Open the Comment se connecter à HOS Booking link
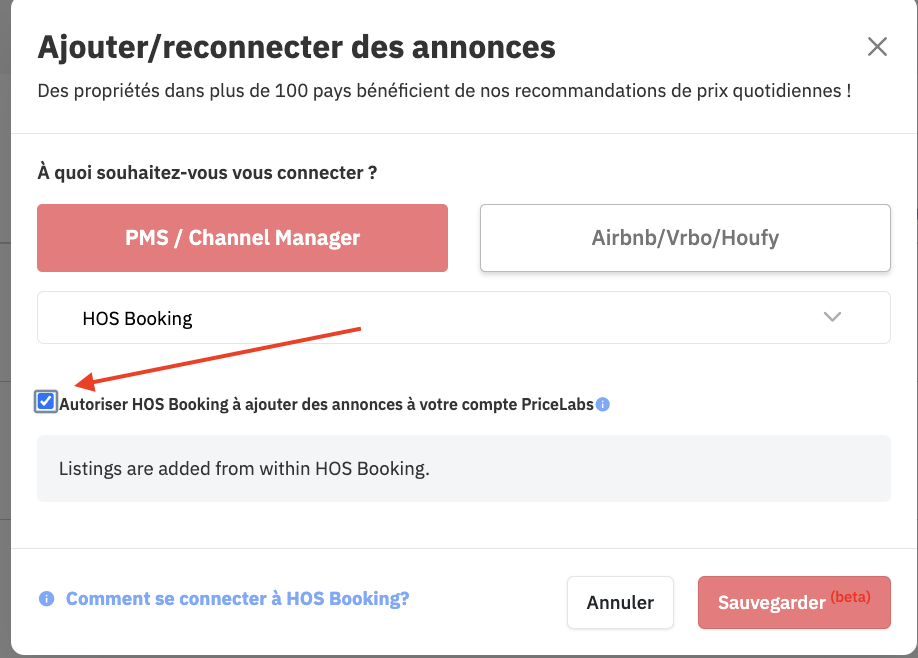Viewport: 918px width, 658px height. click(237, 598)
